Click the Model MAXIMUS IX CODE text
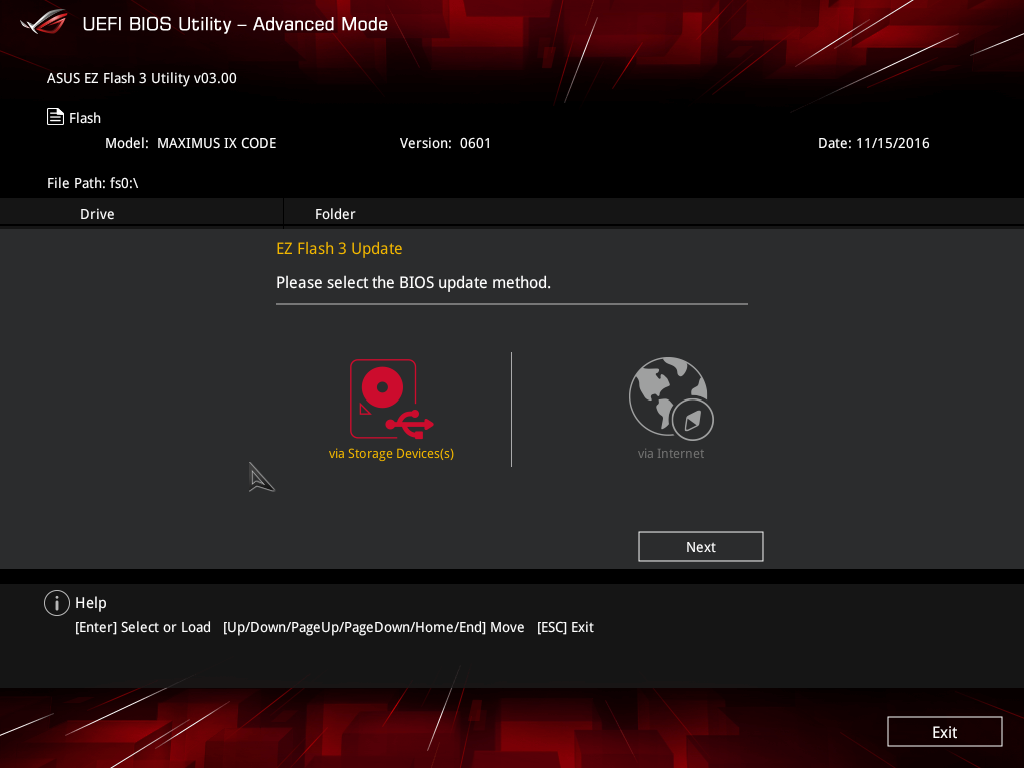Screen dimensions: 1024x768 [191, 143]
